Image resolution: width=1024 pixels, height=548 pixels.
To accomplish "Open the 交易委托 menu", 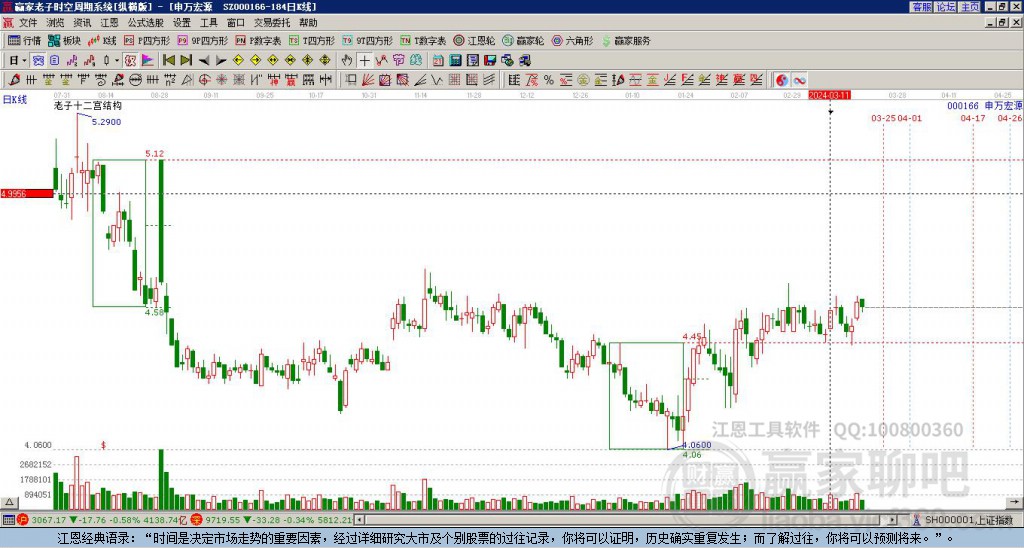I will pyautogui.click(x=272, y=23).
